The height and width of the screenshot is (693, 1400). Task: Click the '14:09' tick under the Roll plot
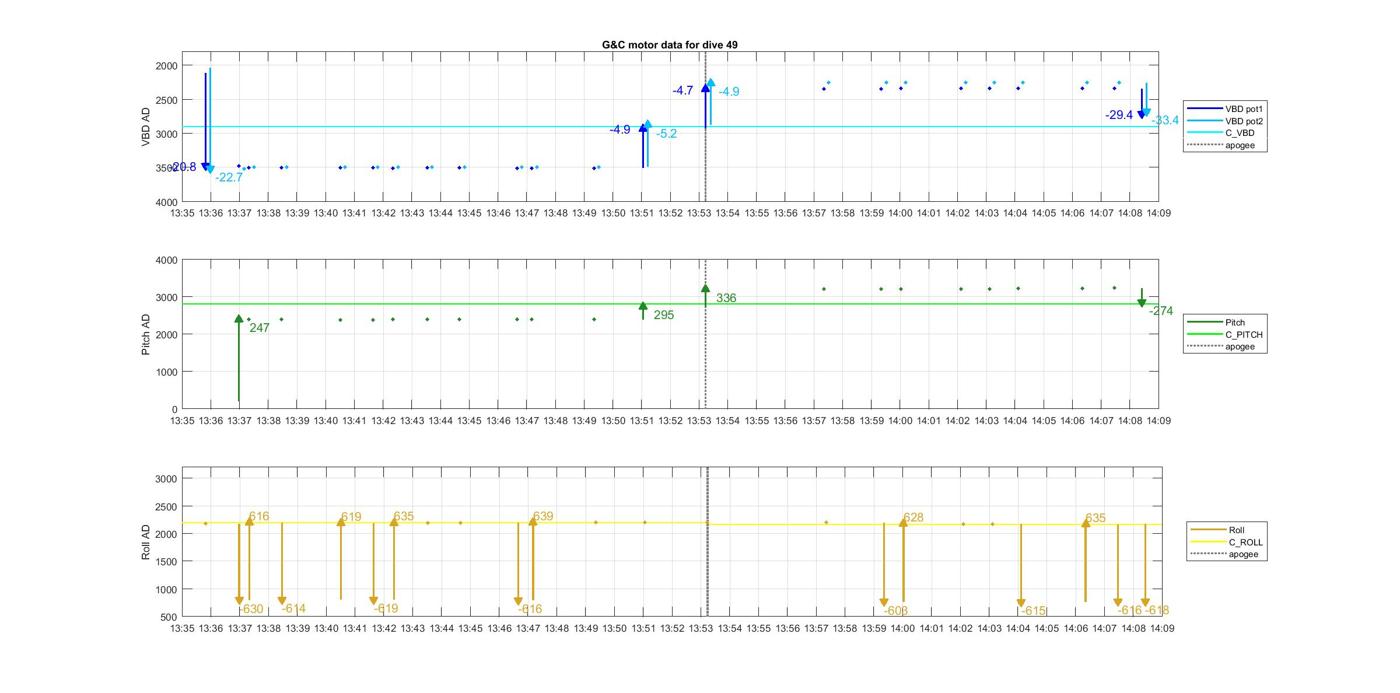point(1161,629)
